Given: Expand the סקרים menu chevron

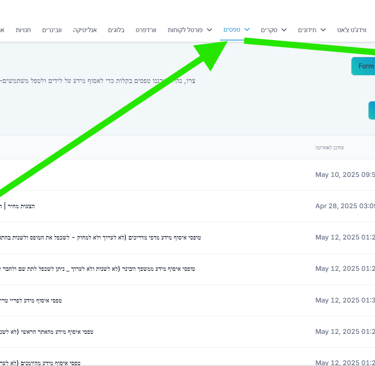Looking at the screenshot, I should (284, 30).
